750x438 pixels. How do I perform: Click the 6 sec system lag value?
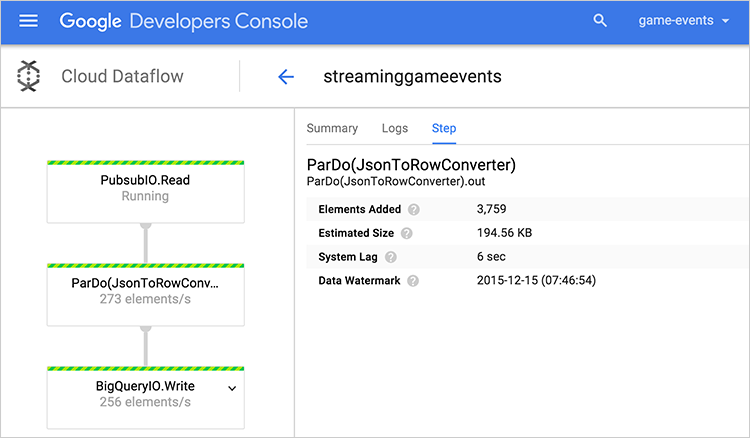pos(491,257)
